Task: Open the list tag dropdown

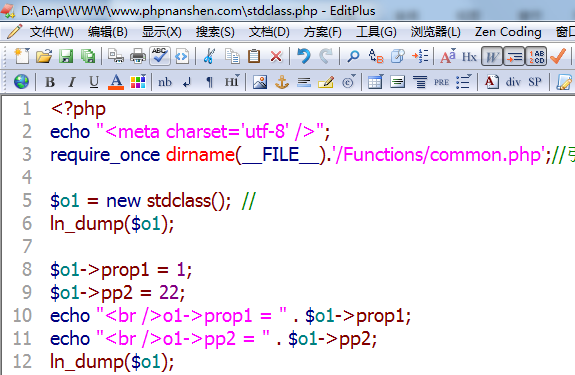Action: pos(464,82)
